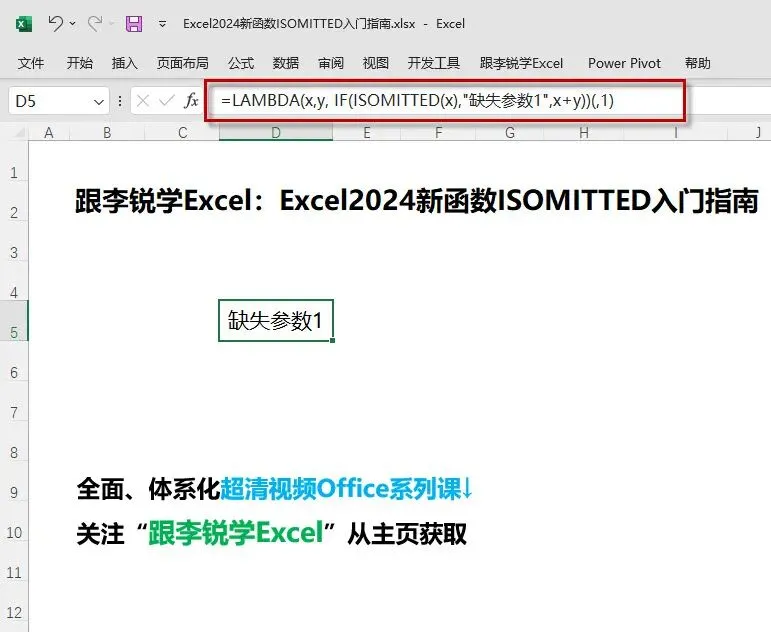The height and width of the screenshot is (632, 771).
Task: Switch to the Power Pivot tab
Action: tap(624, 63)
